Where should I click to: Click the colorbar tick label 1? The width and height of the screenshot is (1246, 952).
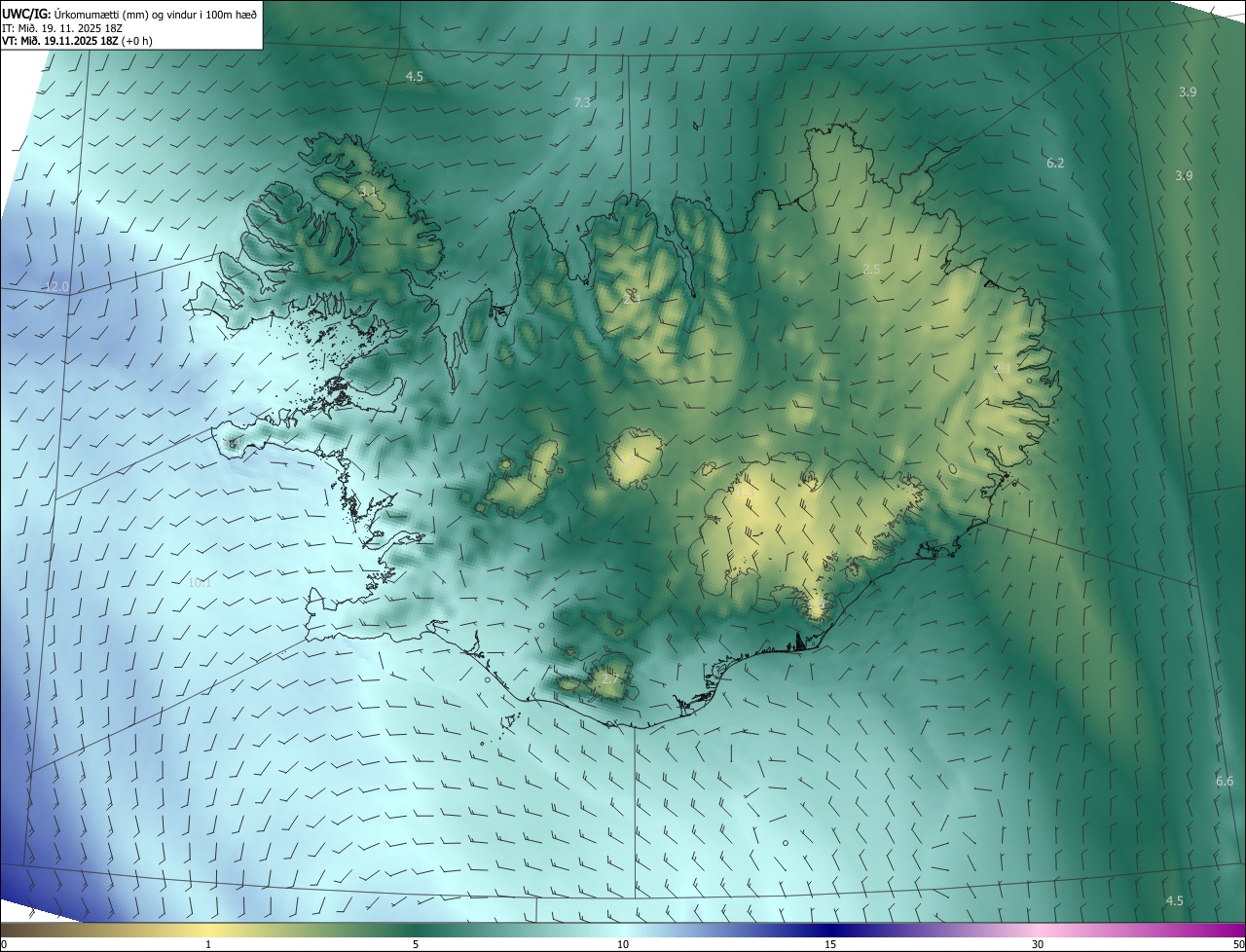point(208,944)
